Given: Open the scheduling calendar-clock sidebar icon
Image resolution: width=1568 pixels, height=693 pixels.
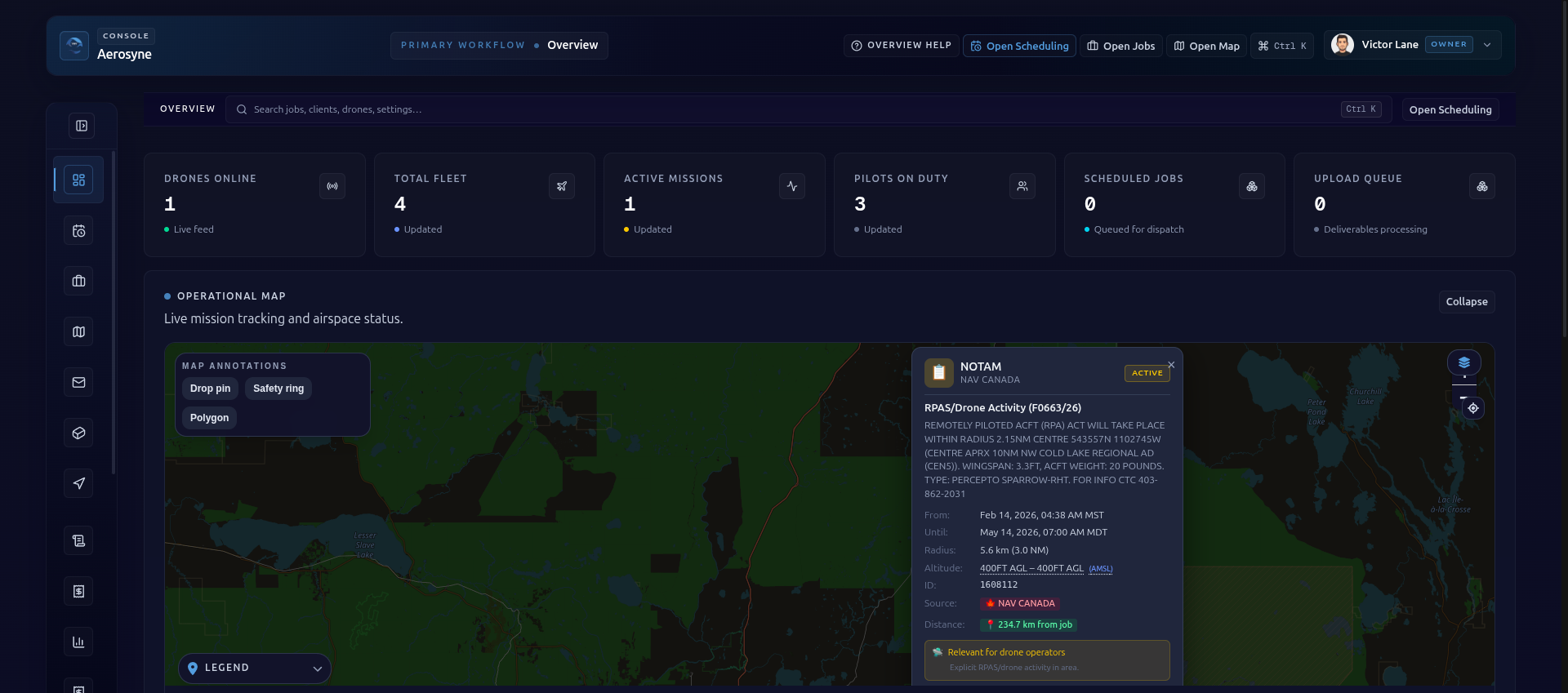Looking at the screenshot, I should point(78,231).
